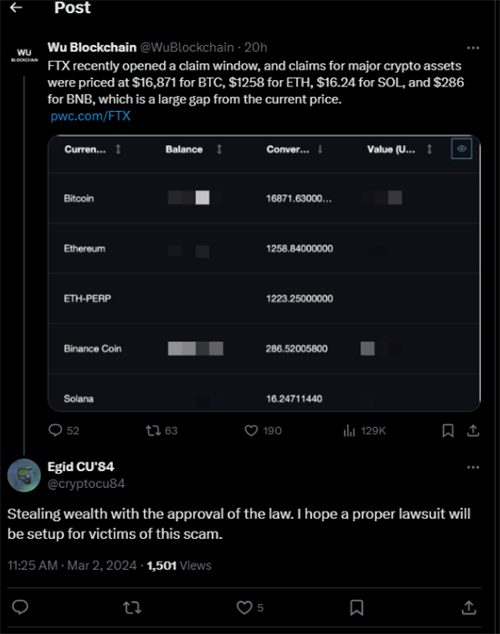Sort table by Balance column arrow
The width and height of the screenshot is (500, 634).
(x=219, y=149)
